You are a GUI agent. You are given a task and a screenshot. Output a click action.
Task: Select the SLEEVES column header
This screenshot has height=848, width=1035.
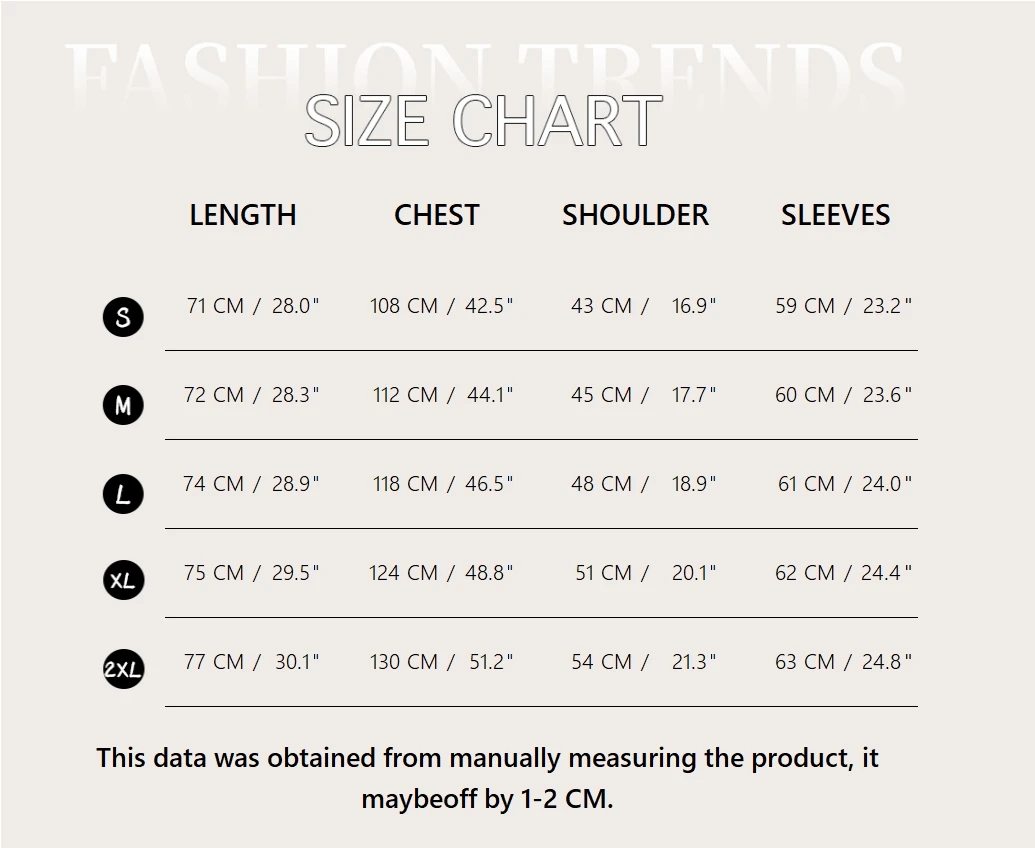click(835, 215)
